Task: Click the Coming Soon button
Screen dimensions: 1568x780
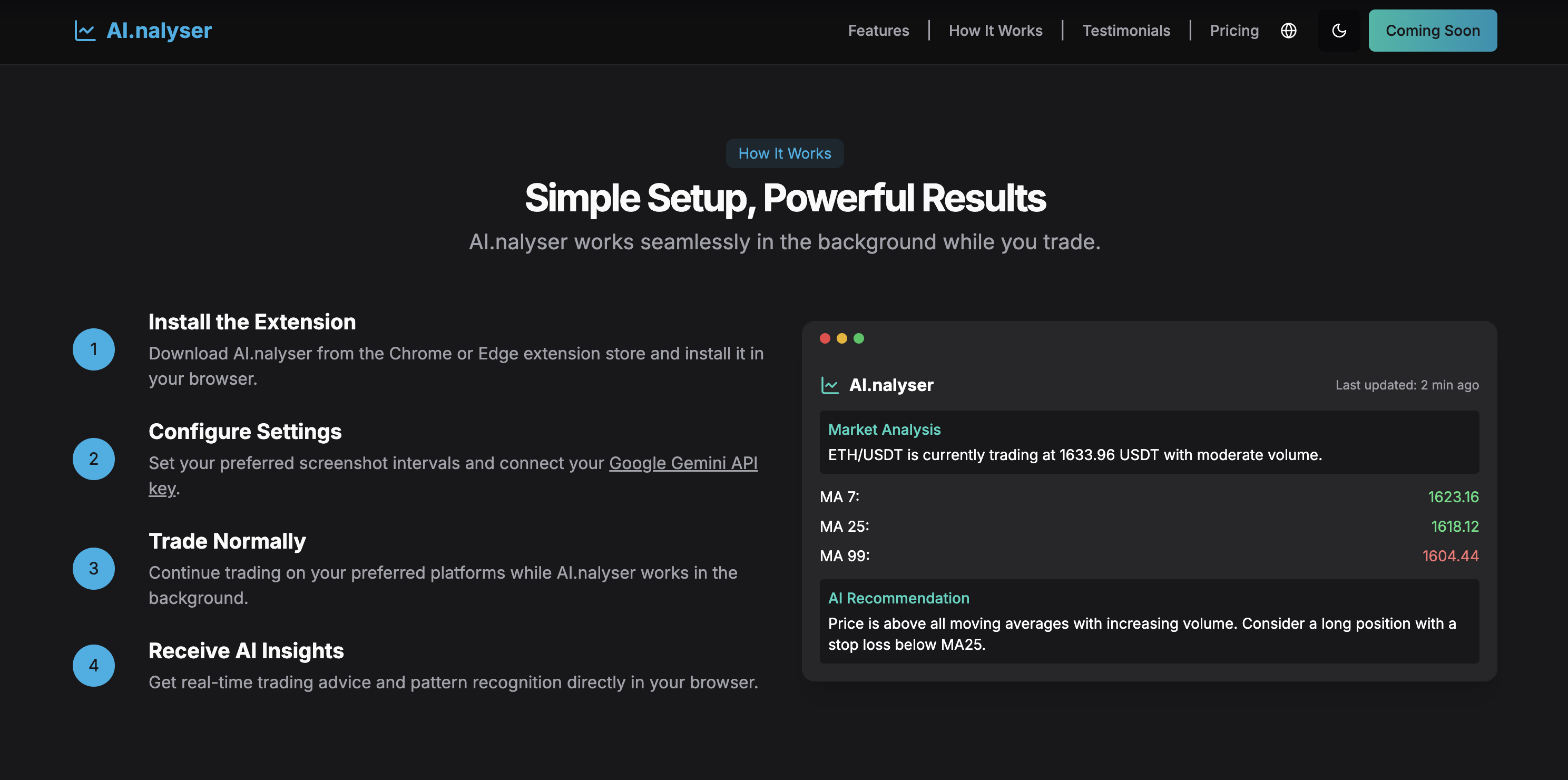Action: (x=1432, y=31)
